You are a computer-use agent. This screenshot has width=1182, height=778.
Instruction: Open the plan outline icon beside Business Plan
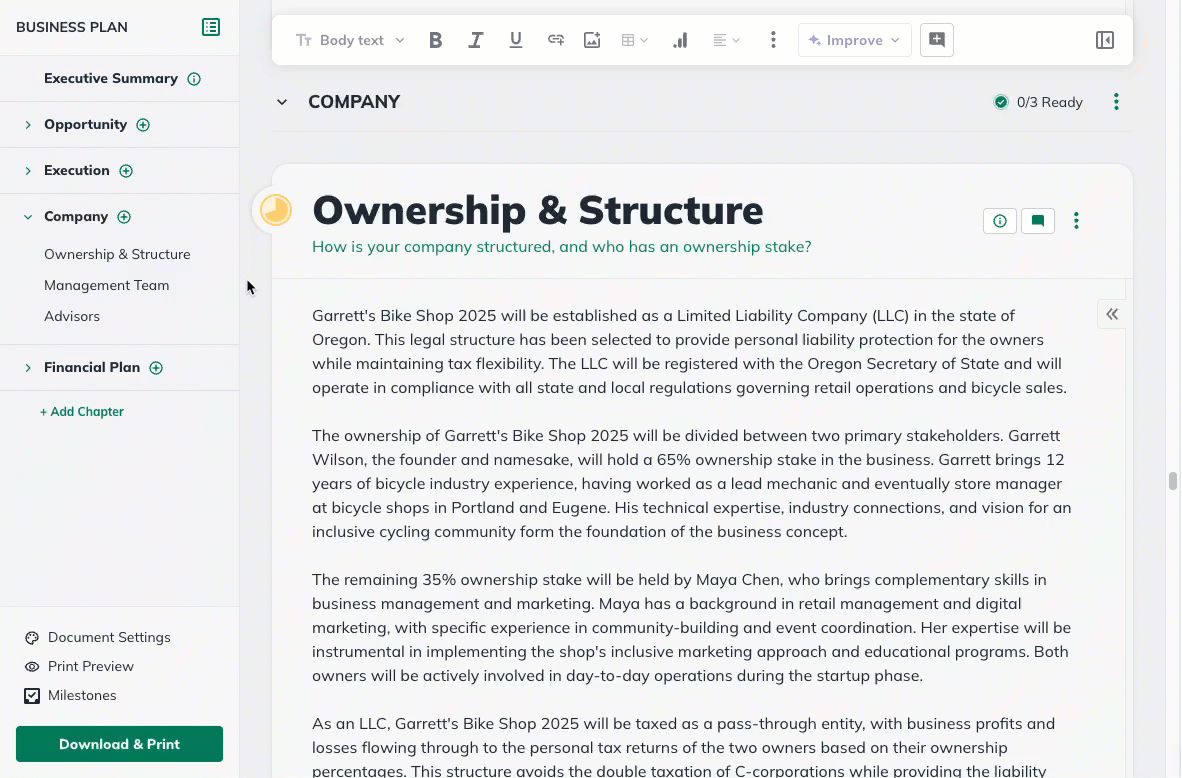(211, 27)
